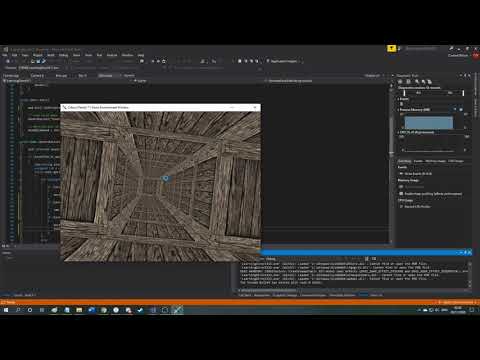480x360 pixels.
Task: Pin the Diagnostic Tools panel with the auto-hide icon
Action: pyautogui.click(x=465, y=76)
